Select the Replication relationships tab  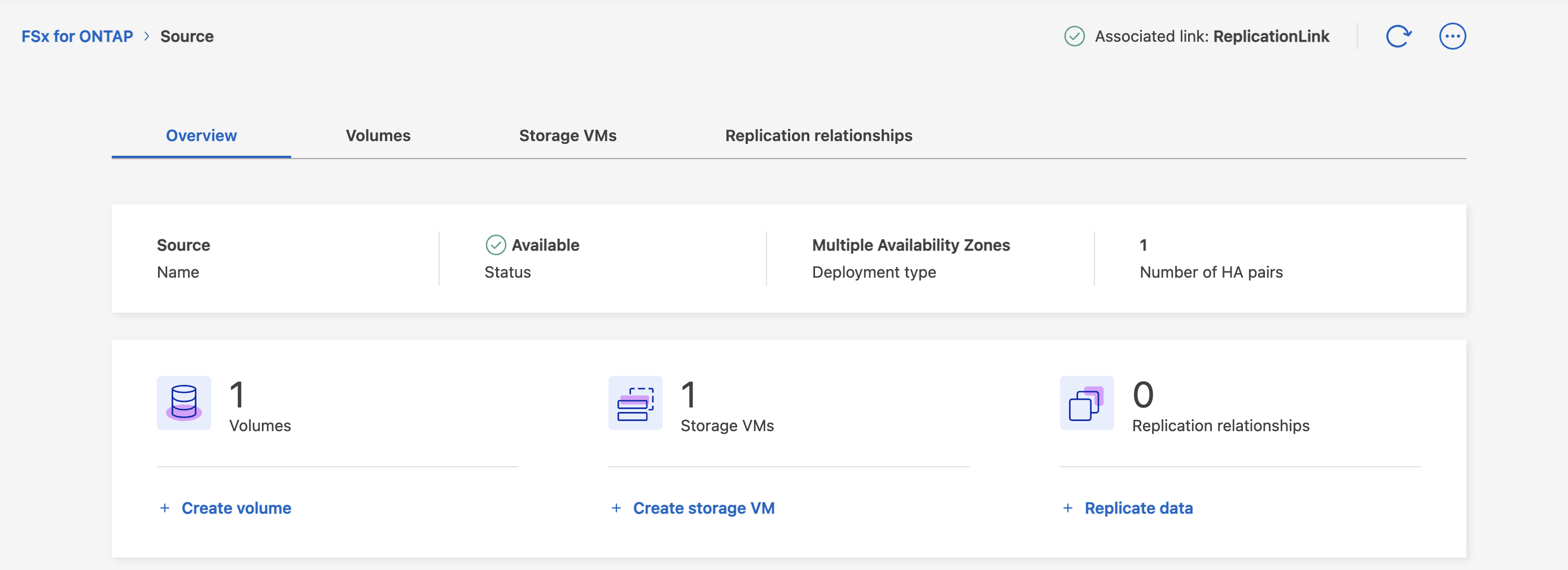pos(818,135)
